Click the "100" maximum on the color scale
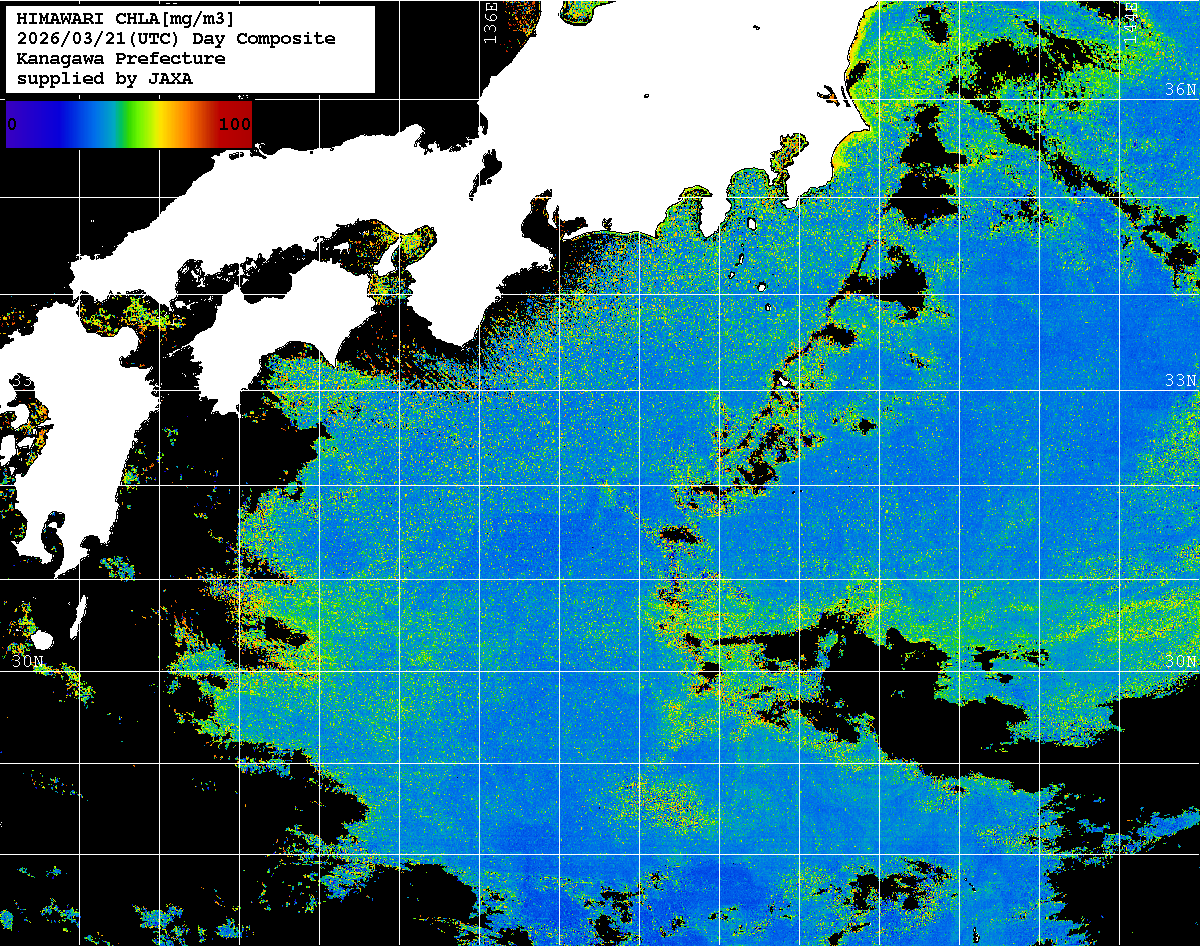This screenshot has height=946, width=1200. 234,124
